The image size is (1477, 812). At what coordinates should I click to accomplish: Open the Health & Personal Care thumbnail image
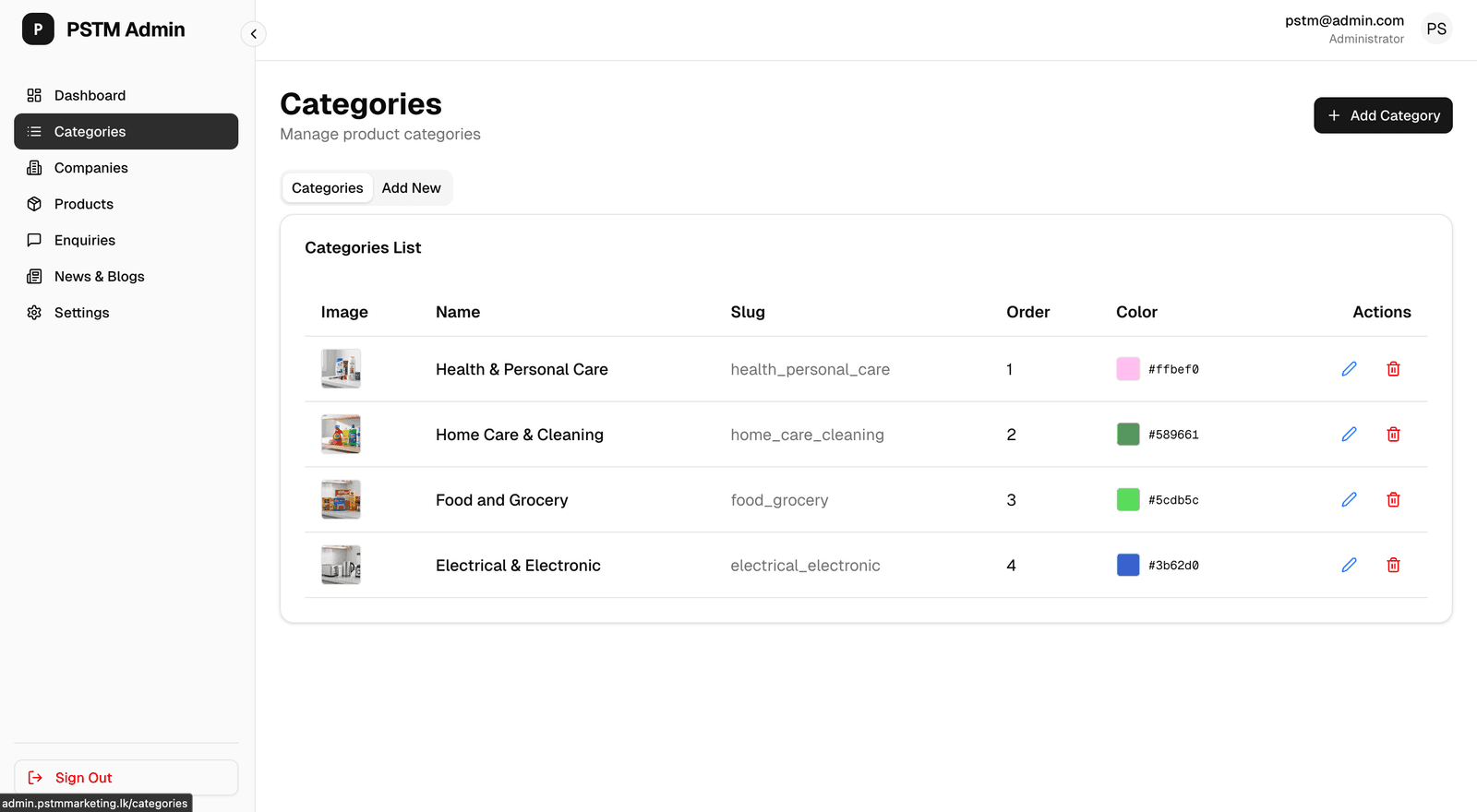[341, 369]
